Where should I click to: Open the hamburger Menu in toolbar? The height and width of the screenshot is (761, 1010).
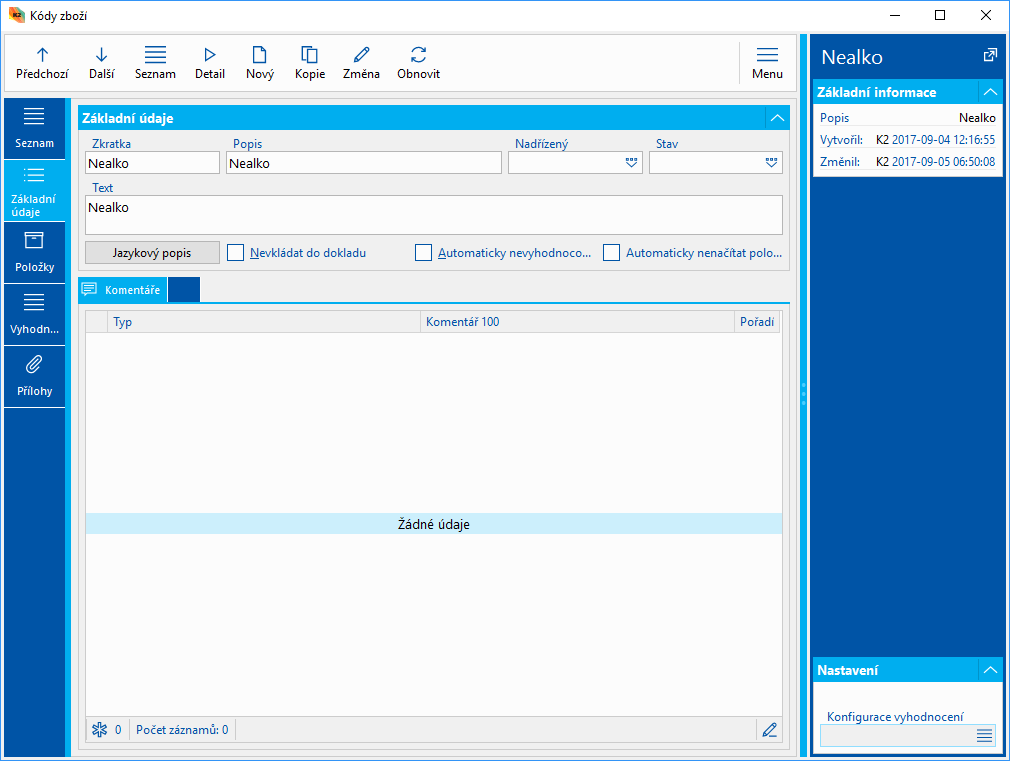click(767, 62)
